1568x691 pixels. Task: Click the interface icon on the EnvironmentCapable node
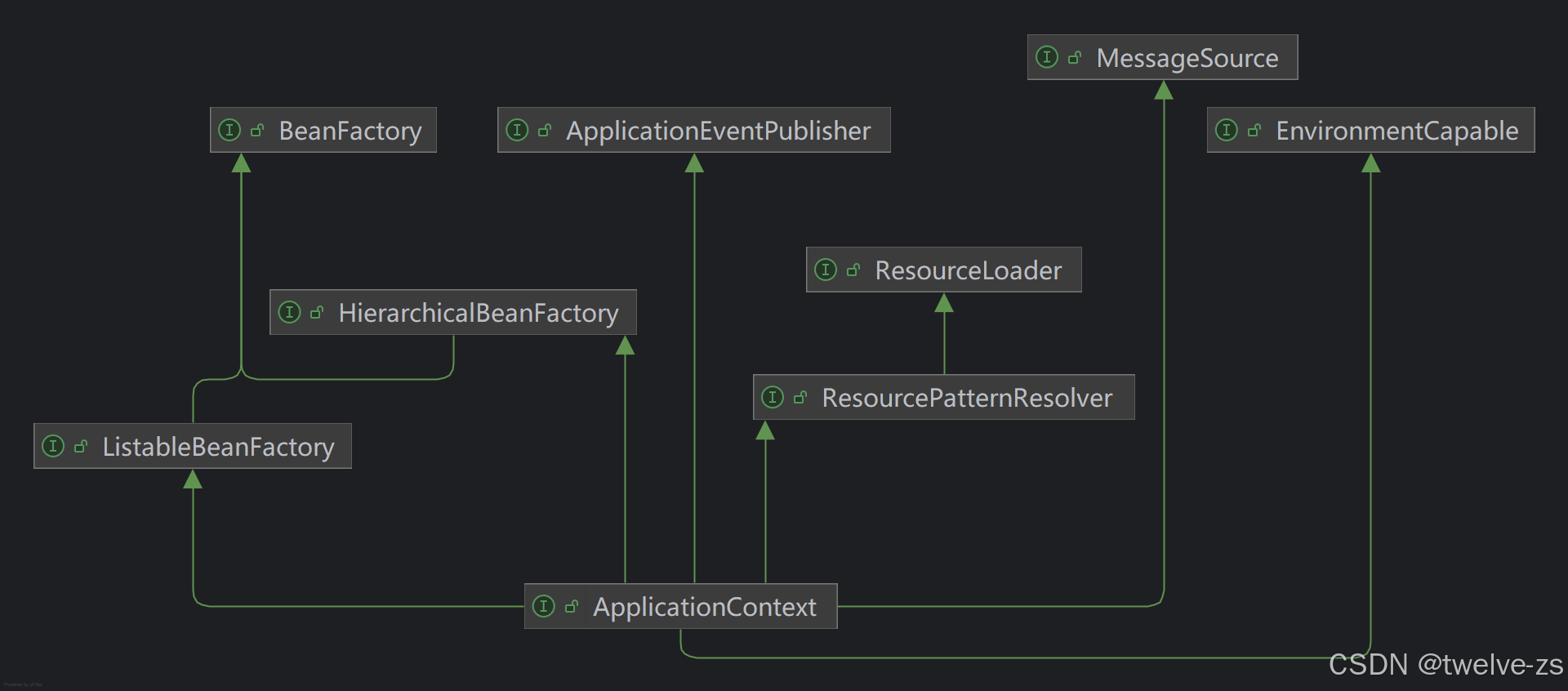click(1227, 130)
